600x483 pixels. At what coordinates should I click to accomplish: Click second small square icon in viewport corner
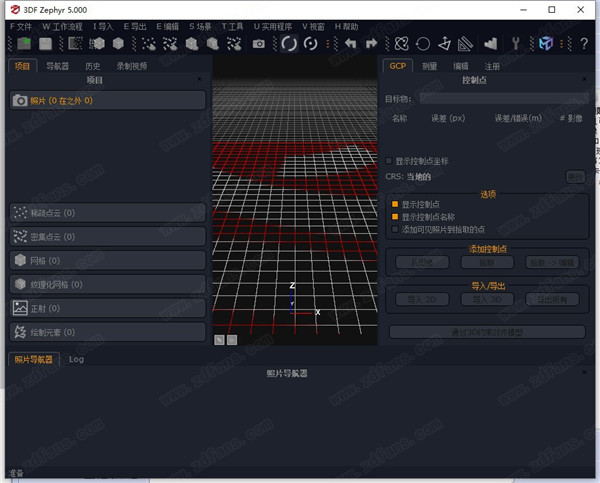coord(232,340)
